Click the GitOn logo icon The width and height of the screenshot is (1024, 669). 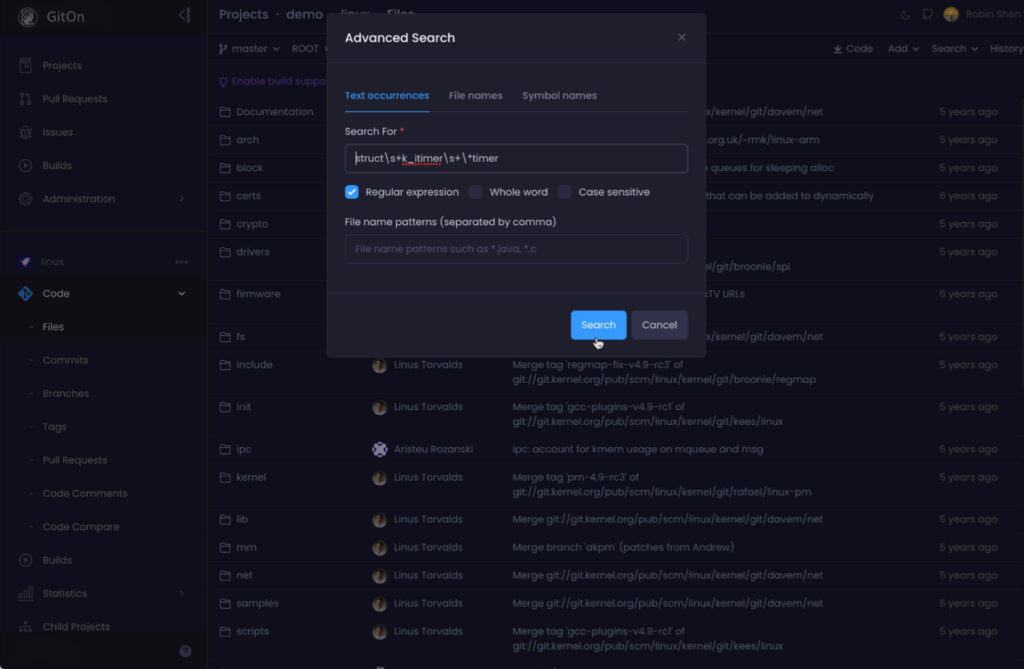27,16
